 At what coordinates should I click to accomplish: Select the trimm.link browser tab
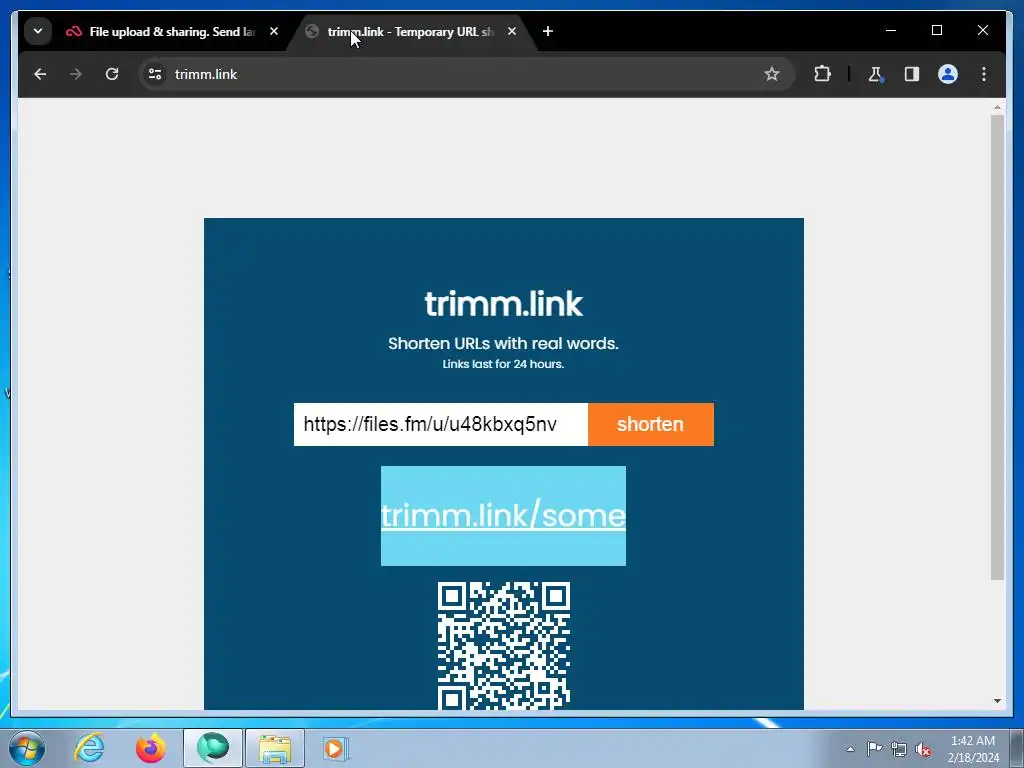pos(411,31)
